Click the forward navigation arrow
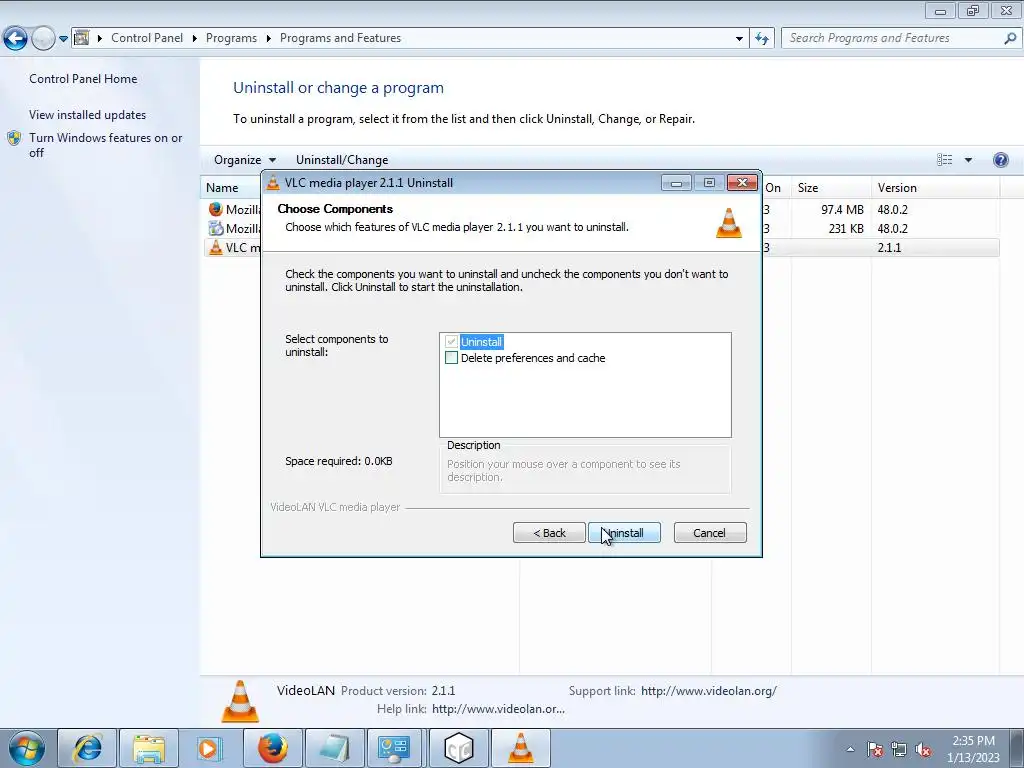Screen dimensions: 1024x768 point(43,39)
